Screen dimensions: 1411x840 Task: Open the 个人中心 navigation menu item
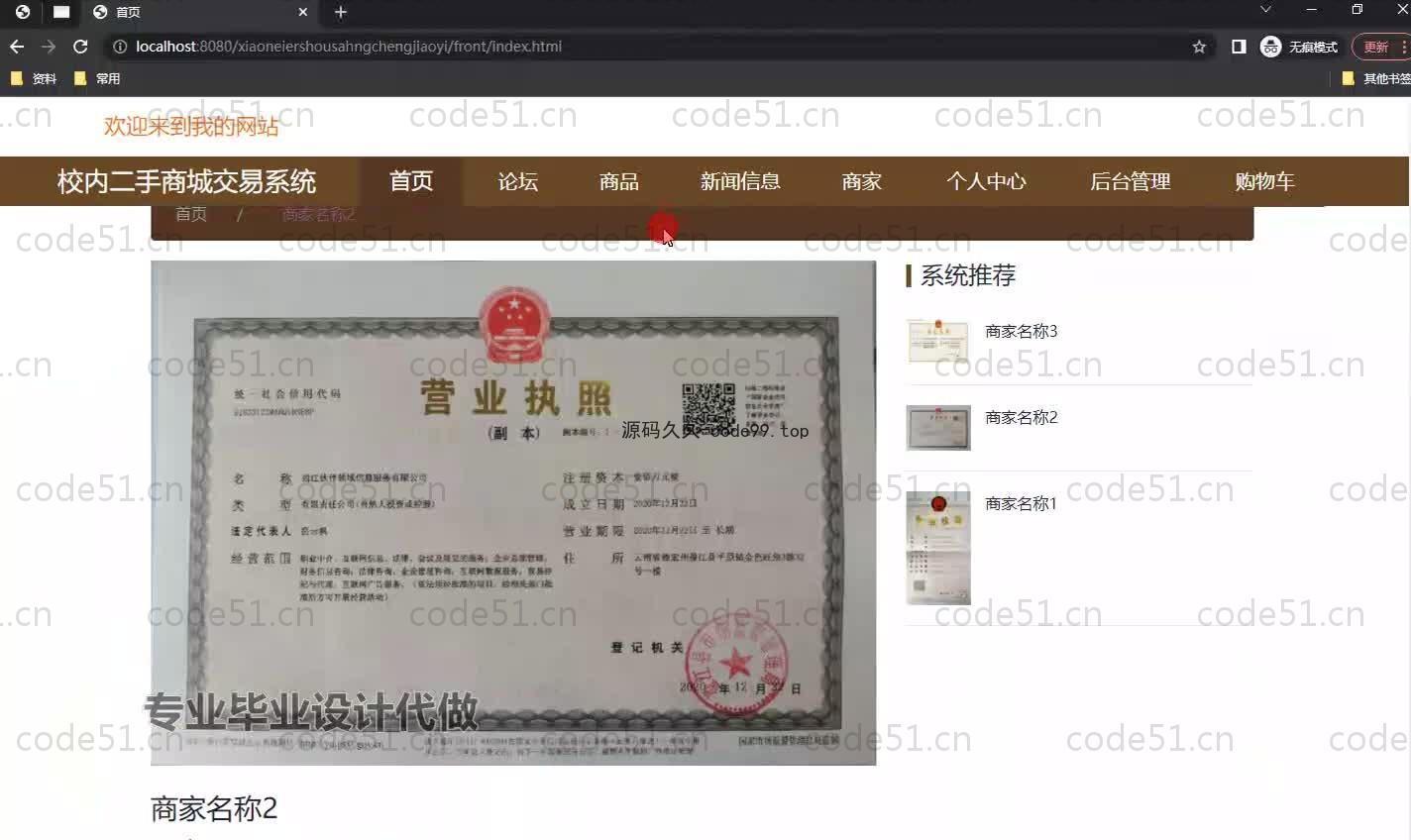click(x=986, y=181)
